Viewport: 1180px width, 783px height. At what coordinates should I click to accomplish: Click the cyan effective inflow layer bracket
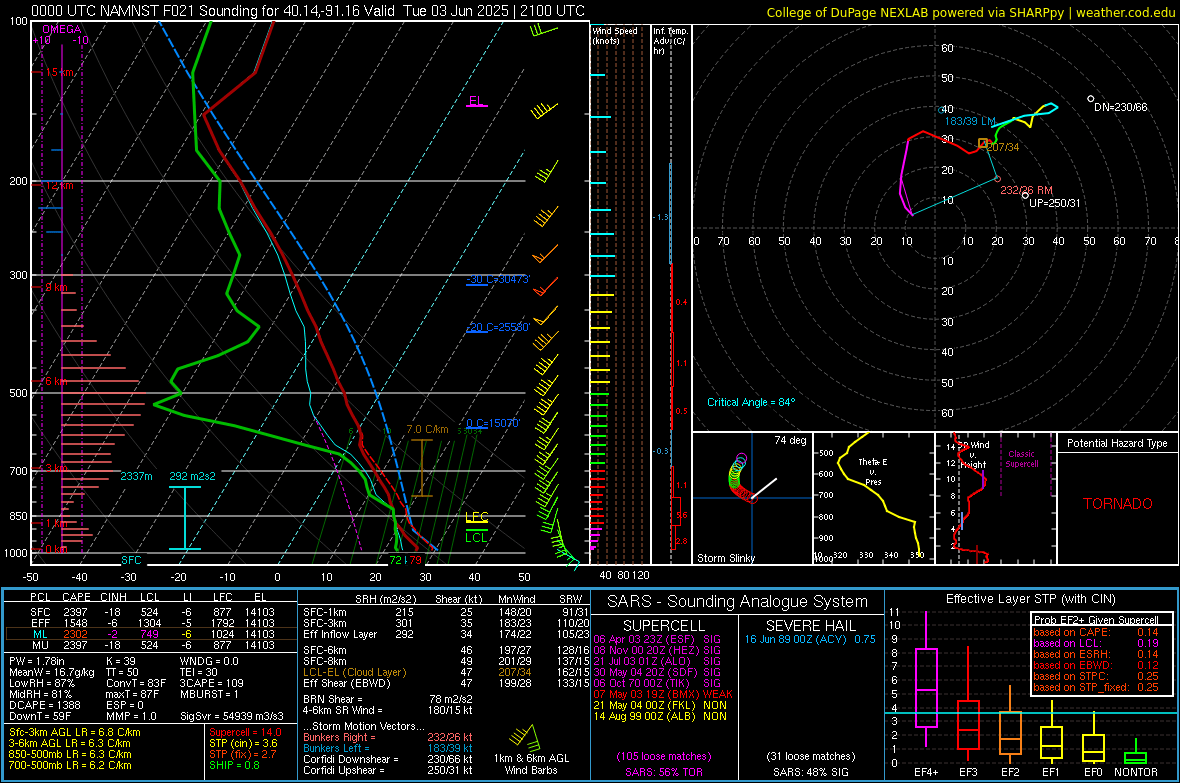pyautogui.click(x=185, y=518)
